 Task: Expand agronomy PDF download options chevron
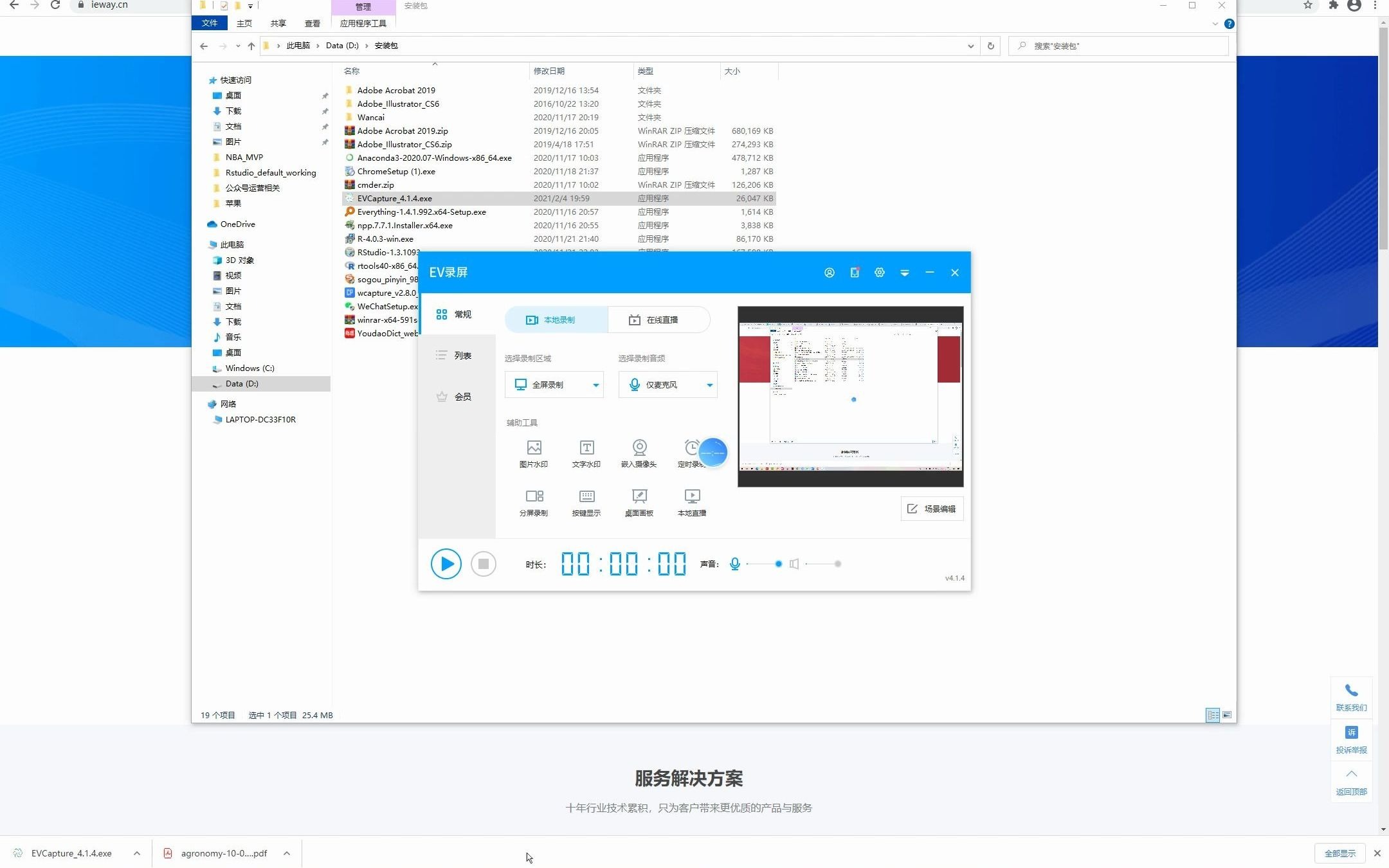pos(287,853)
